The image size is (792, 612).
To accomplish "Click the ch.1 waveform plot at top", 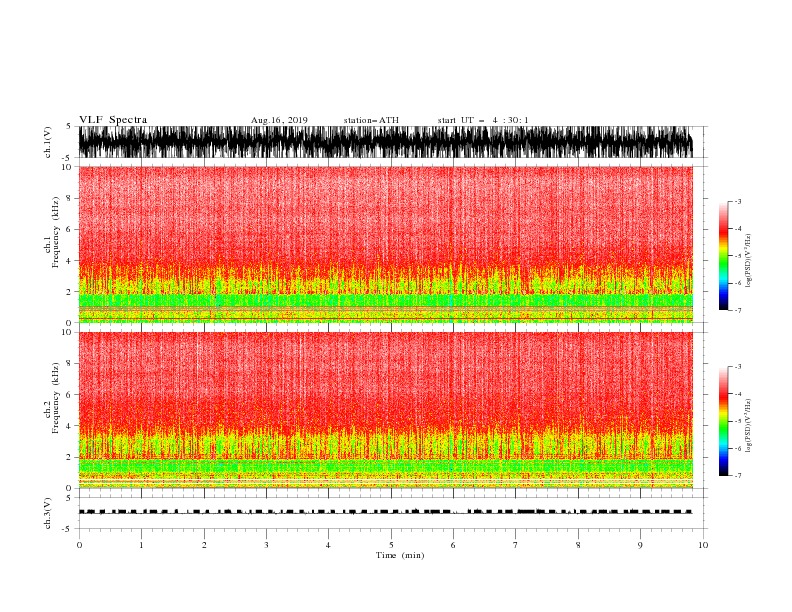I will (386, 142).
